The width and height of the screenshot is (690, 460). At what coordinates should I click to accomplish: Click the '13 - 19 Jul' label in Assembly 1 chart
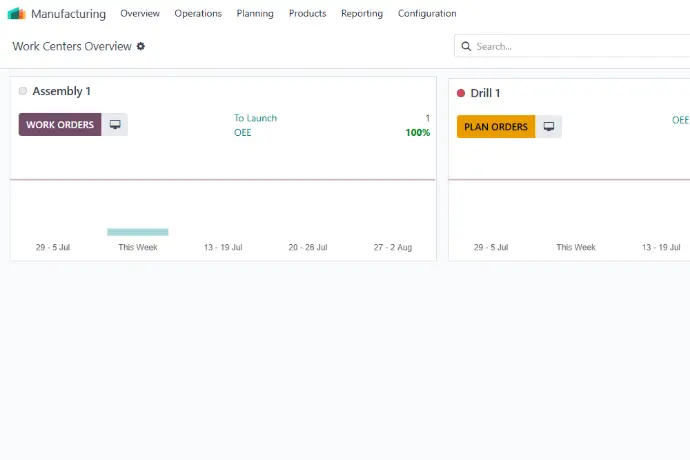223,247
